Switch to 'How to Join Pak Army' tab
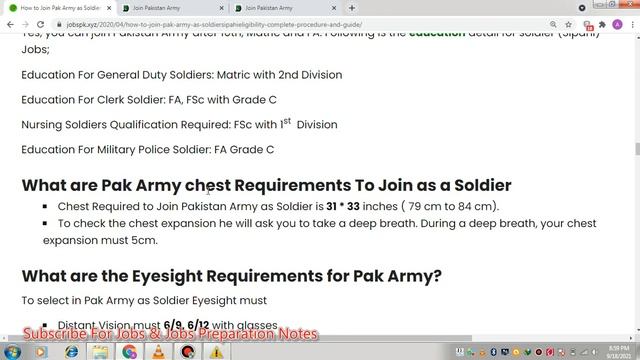 [x=60, y=8]
